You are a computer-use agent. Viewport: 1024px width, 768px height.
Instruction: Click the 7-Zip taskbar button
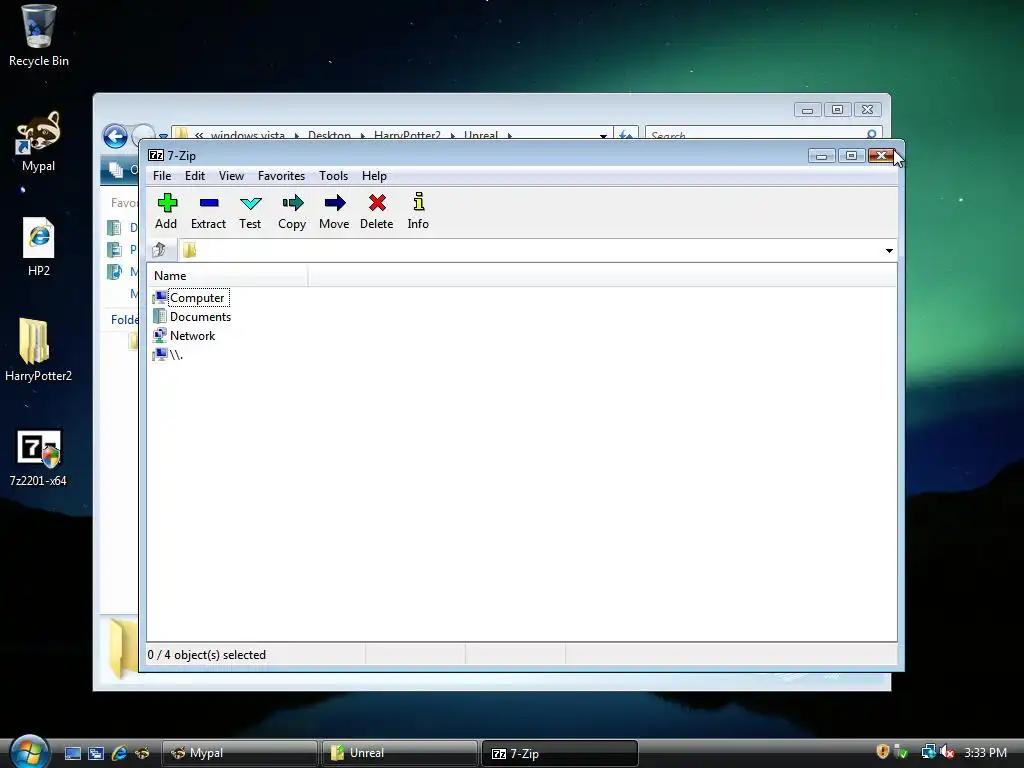click(x=559, y=753)
